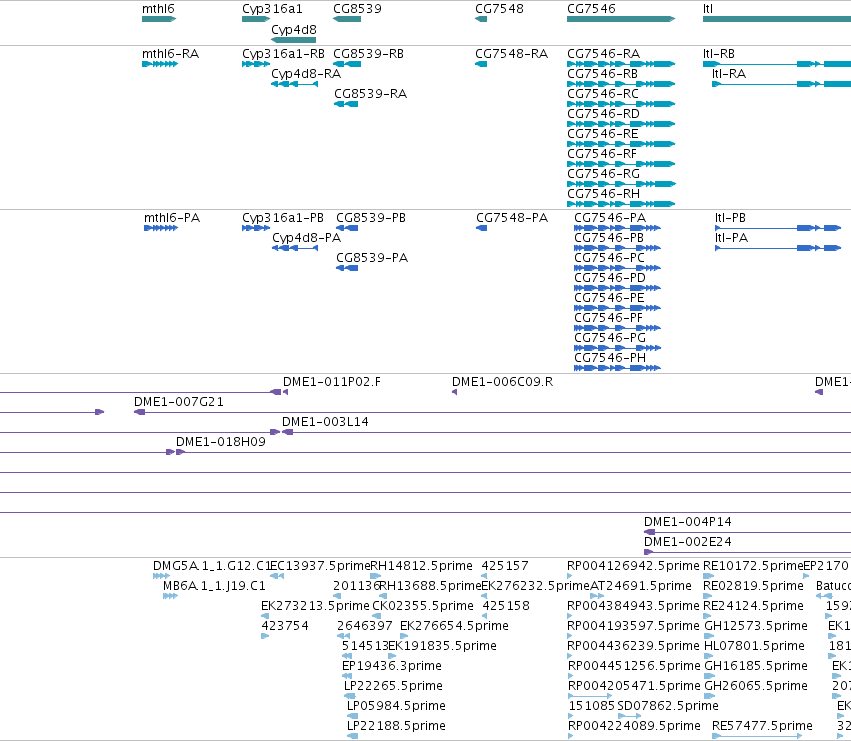Select protein mthl6-PA
851x741 pixels.
[161, 228]
